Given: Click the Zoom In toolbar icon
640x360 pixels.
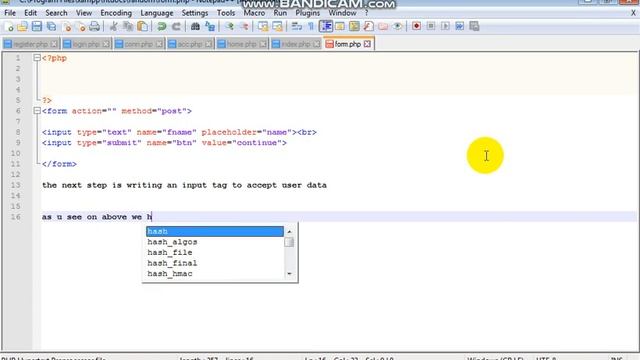Looking at the screenshot, I should pos(229,27).
